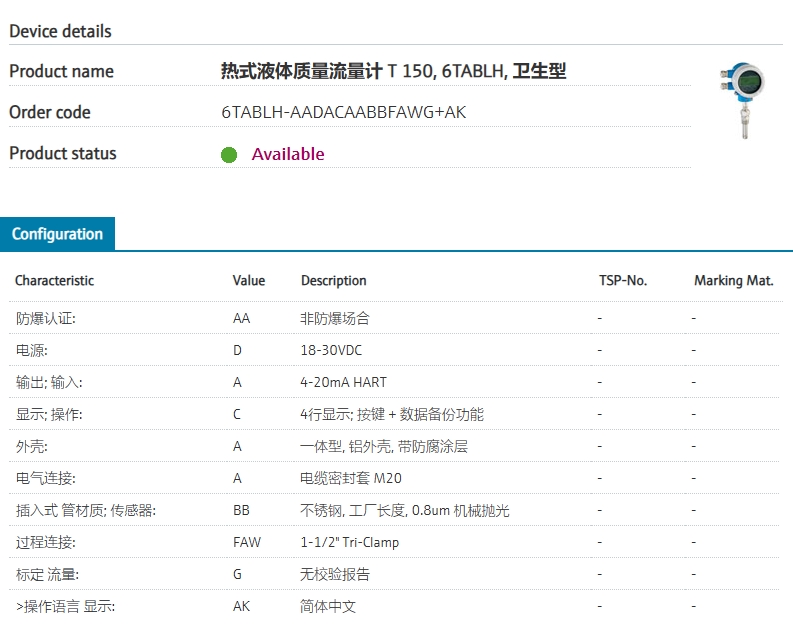Click value AA in the table

[242, 319]
